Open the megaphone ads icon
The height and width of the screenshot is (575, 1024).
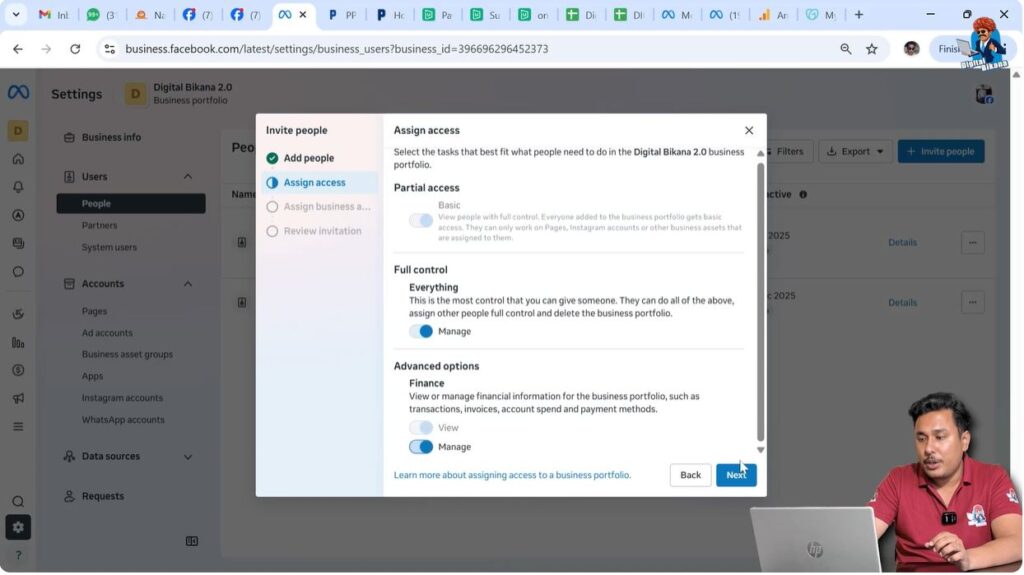(x=18, y=399)
